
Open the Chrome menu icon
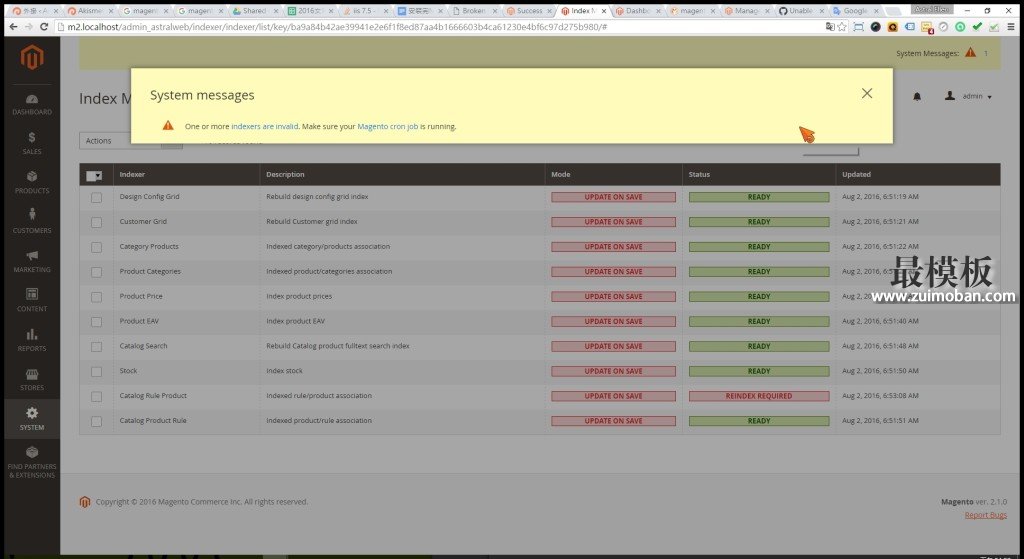[1011, 27]
